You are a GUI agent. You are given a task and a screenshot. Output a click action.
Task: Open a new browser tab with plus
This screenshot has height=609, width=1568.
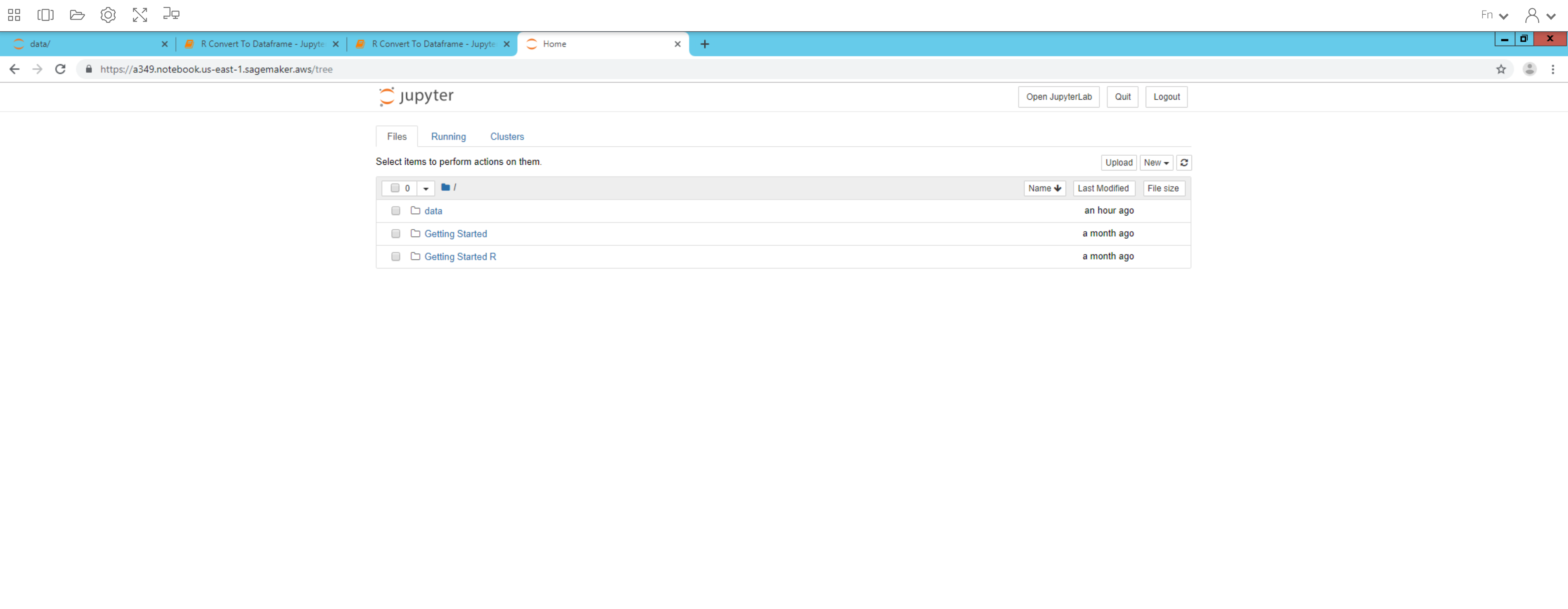tap(704, 44)
